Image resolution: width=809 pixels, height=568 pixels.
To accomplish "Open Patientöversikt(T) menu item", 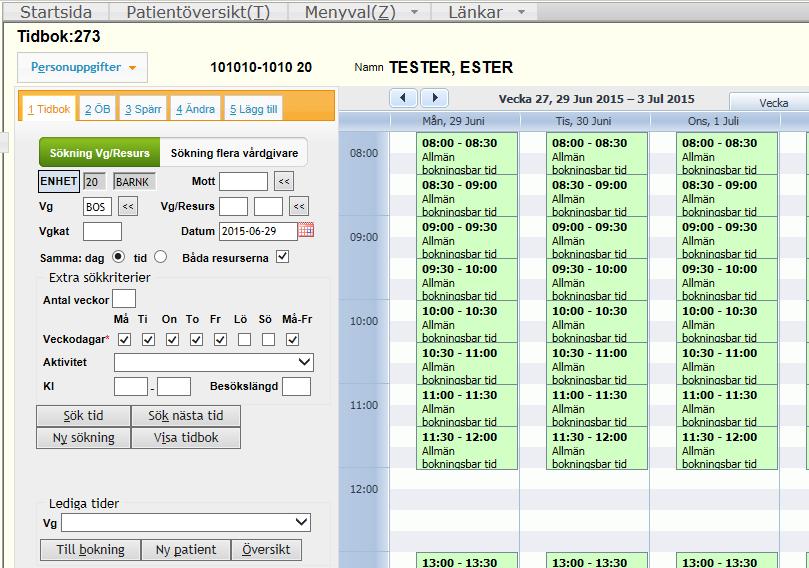I will (x=198, y=12).
